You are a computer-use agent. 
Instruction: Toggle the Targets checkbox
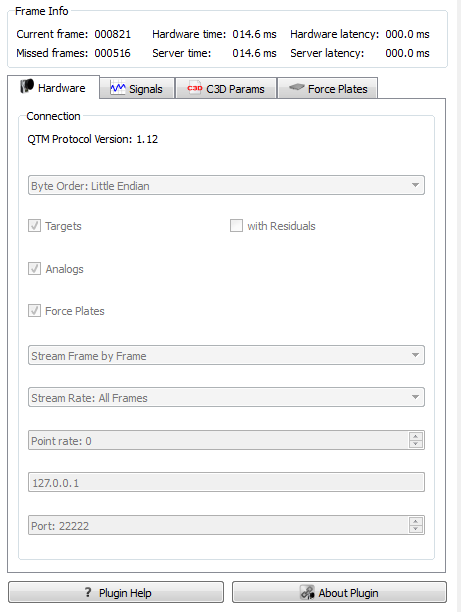[x=34, y=226]
